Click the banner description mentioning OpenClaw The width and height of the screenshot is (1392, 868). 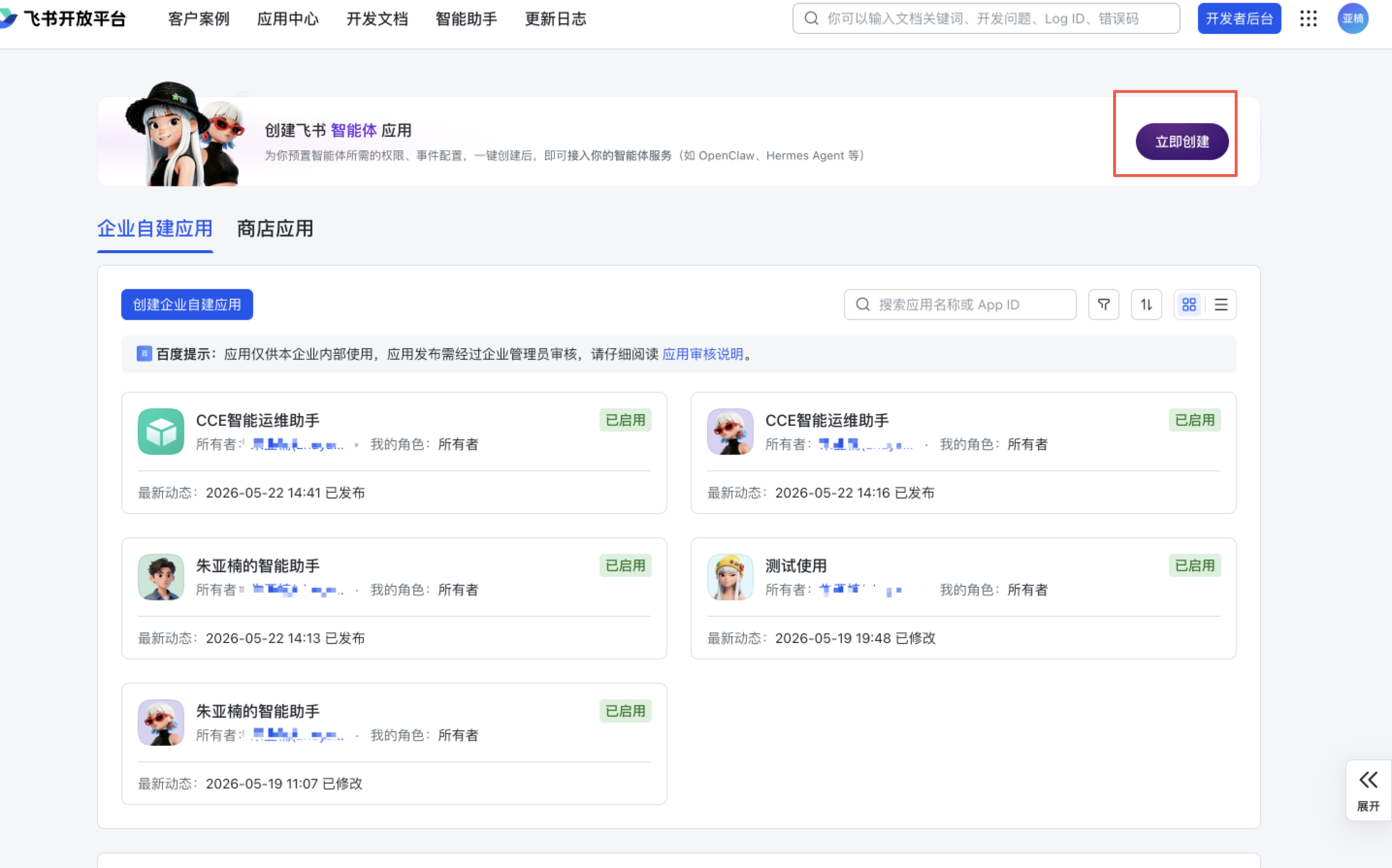click(565, 156)
